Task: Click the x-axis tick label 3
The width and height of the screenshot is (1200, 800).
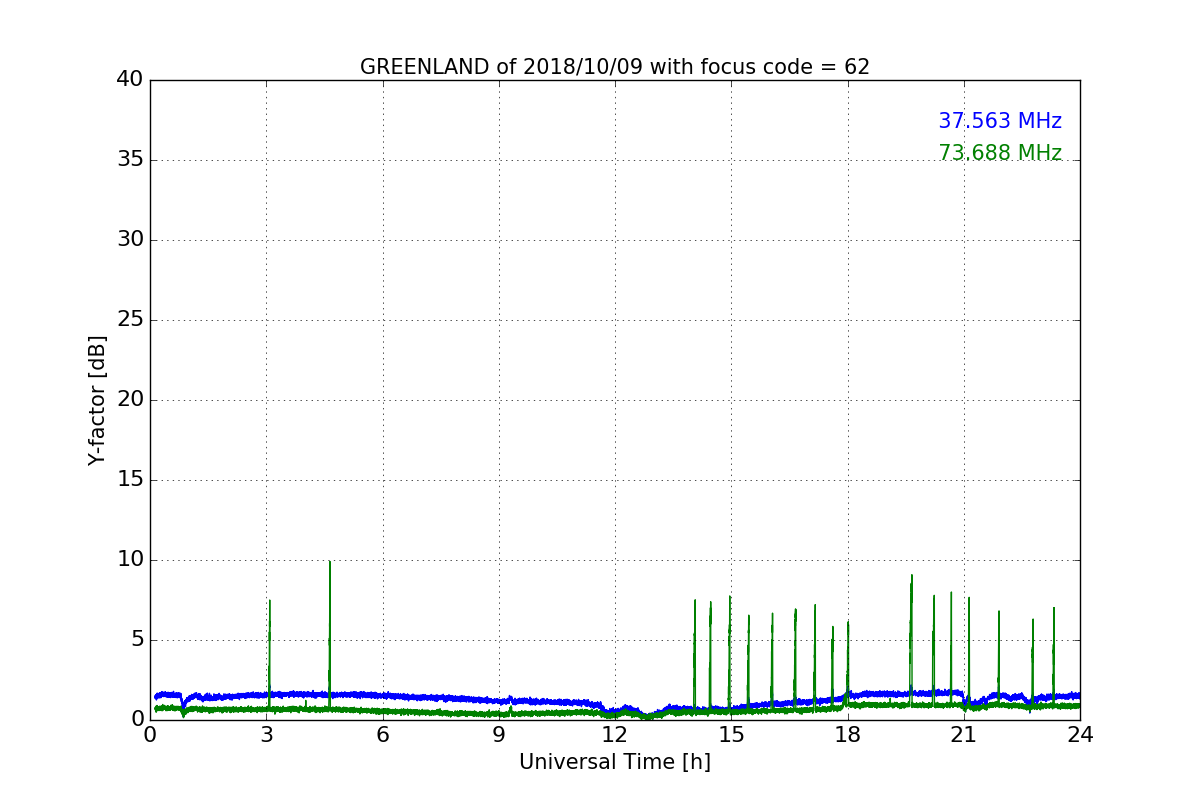Action: click(266, 735)
